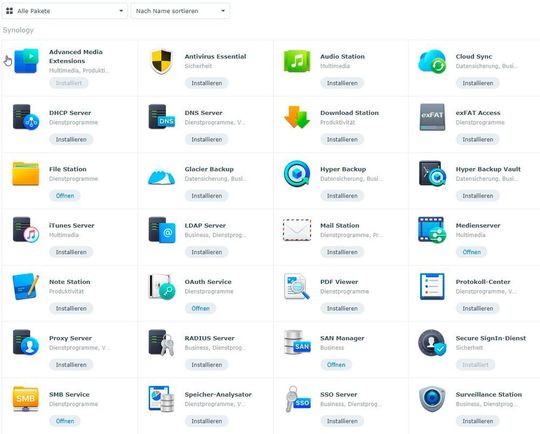The width and height of the screenshot is (540, 434).
Task: Click Installieren under LDAP Server
Action: pyautogui.click(x=207, y=252)
